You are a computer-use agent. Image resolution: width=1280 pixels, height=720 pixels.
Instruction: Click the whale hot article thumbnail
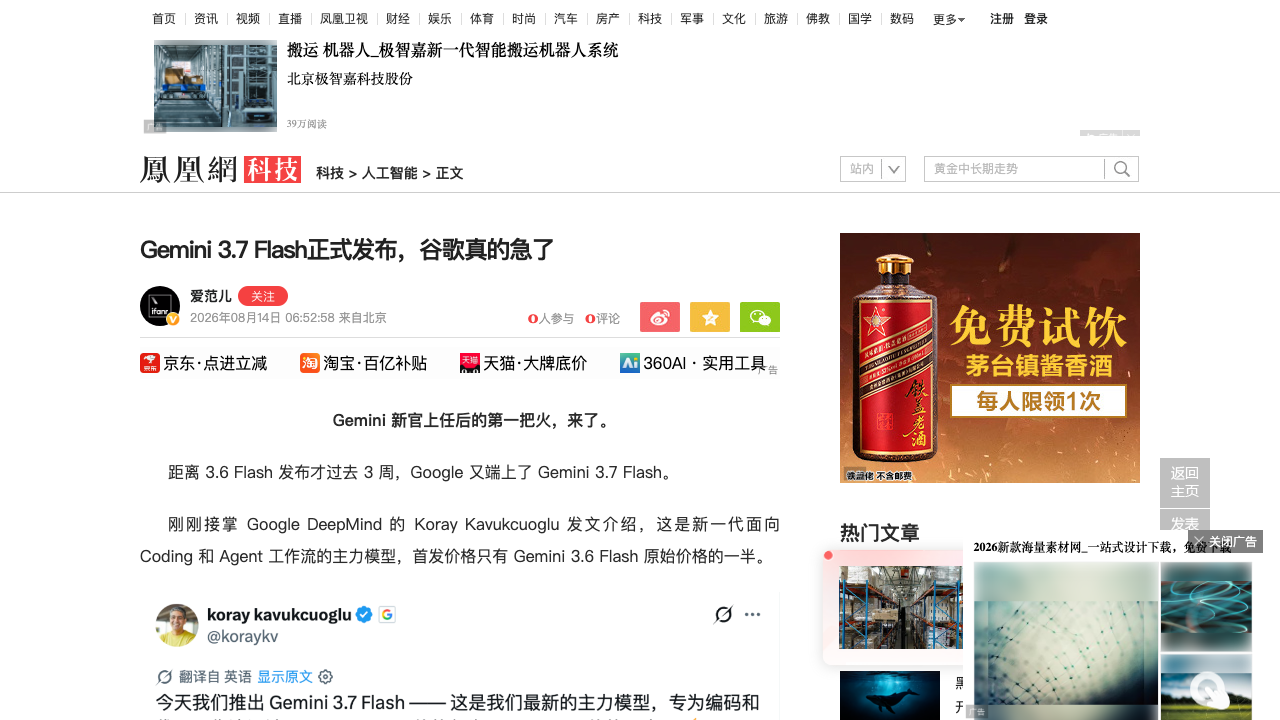point(890,695)
